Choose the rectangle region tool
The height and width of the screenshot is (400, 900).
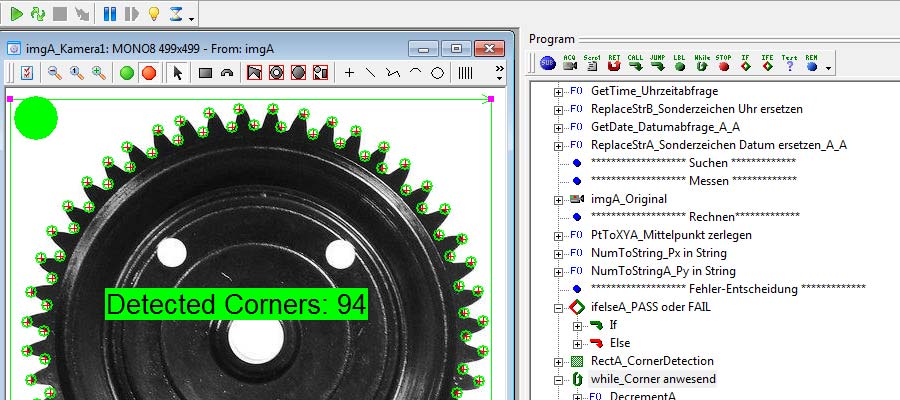tap(205, 73)
